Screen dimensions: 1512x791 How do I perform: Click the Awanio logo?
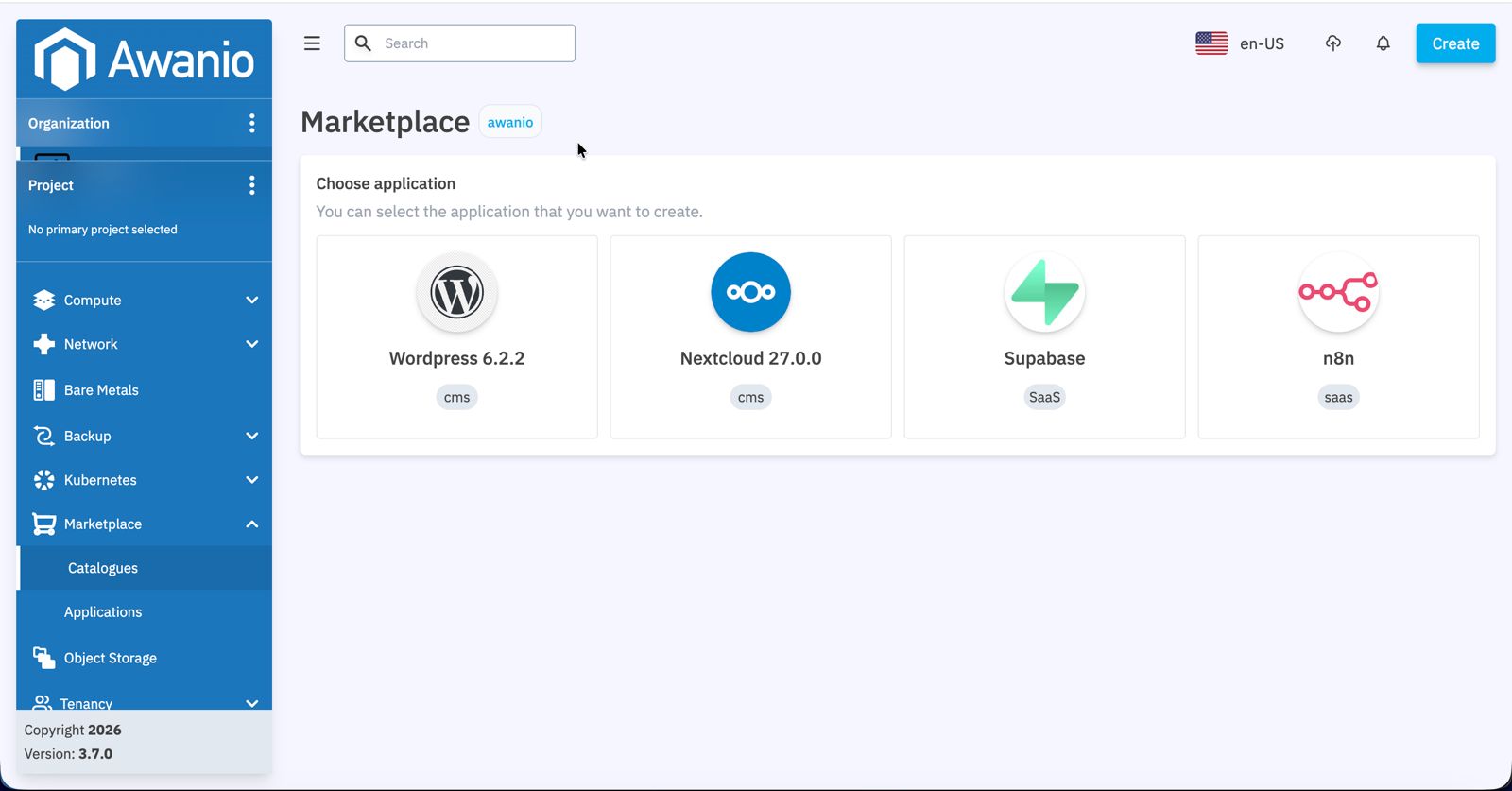coord(144,59)
